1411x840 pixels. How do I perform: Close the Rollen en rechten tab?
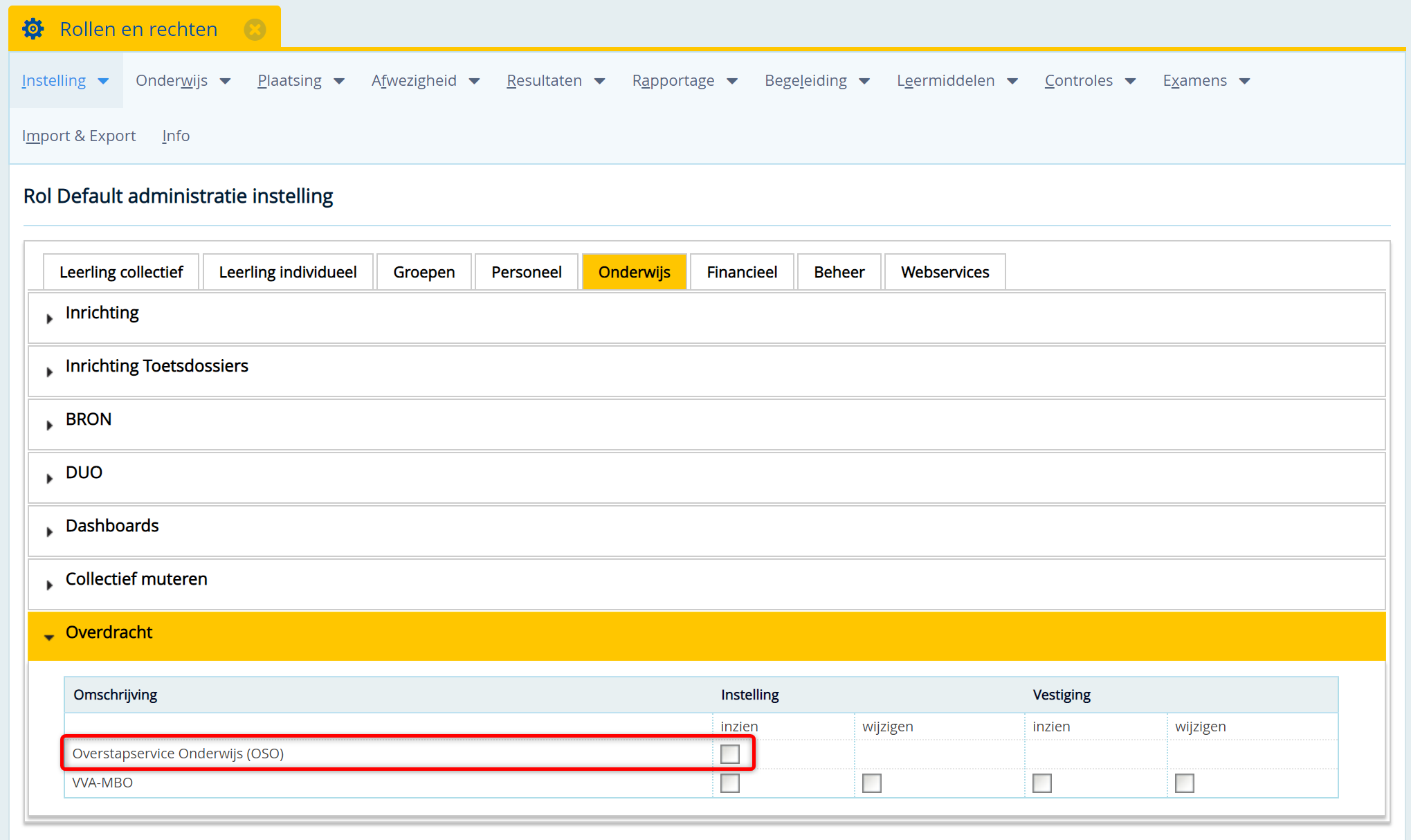[255, 29]
